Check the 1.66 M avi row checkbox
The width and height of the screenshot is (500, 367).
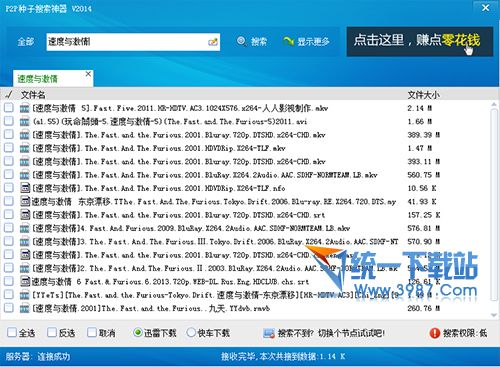[9, 121]
